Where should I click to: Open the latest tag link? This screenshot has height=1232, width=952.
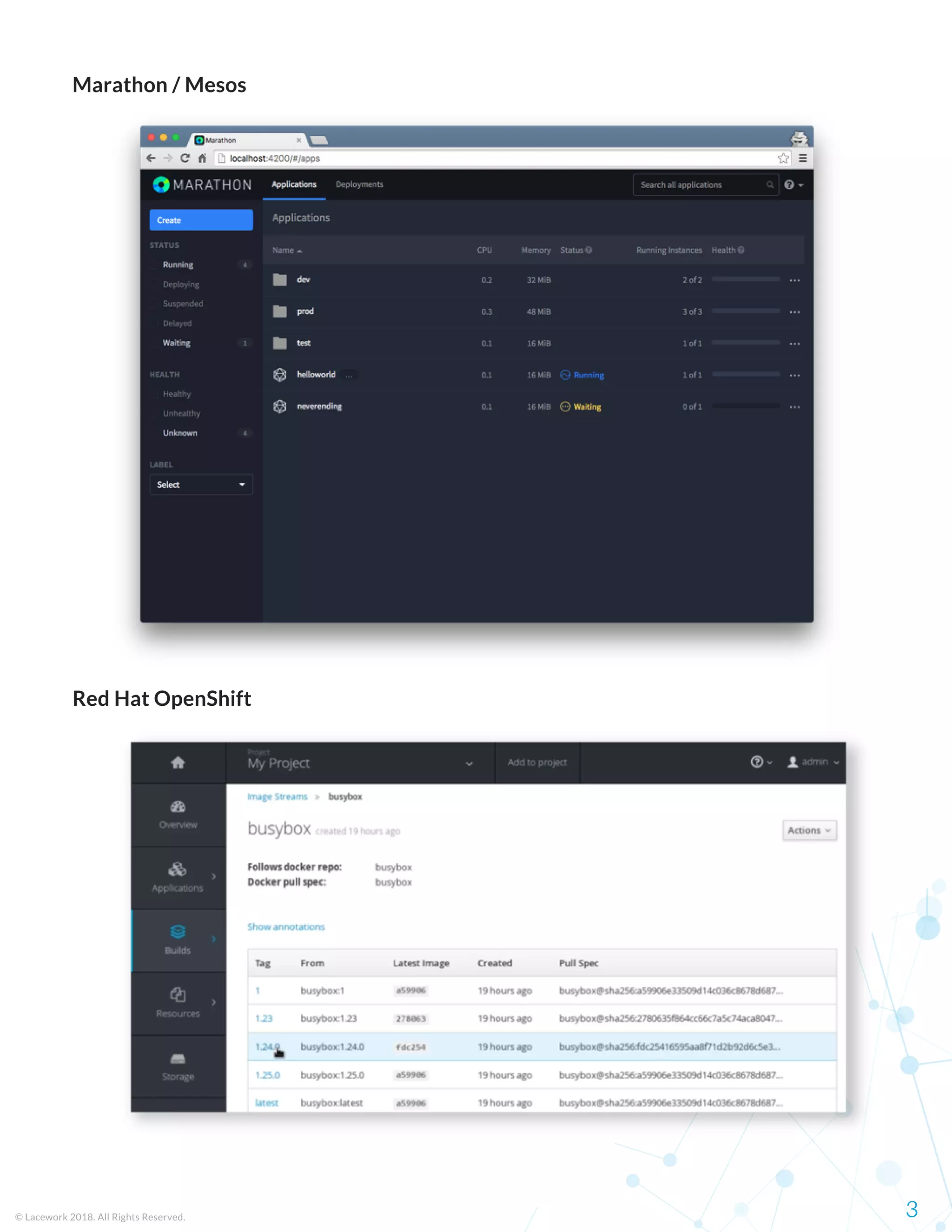click(267, 1103)
